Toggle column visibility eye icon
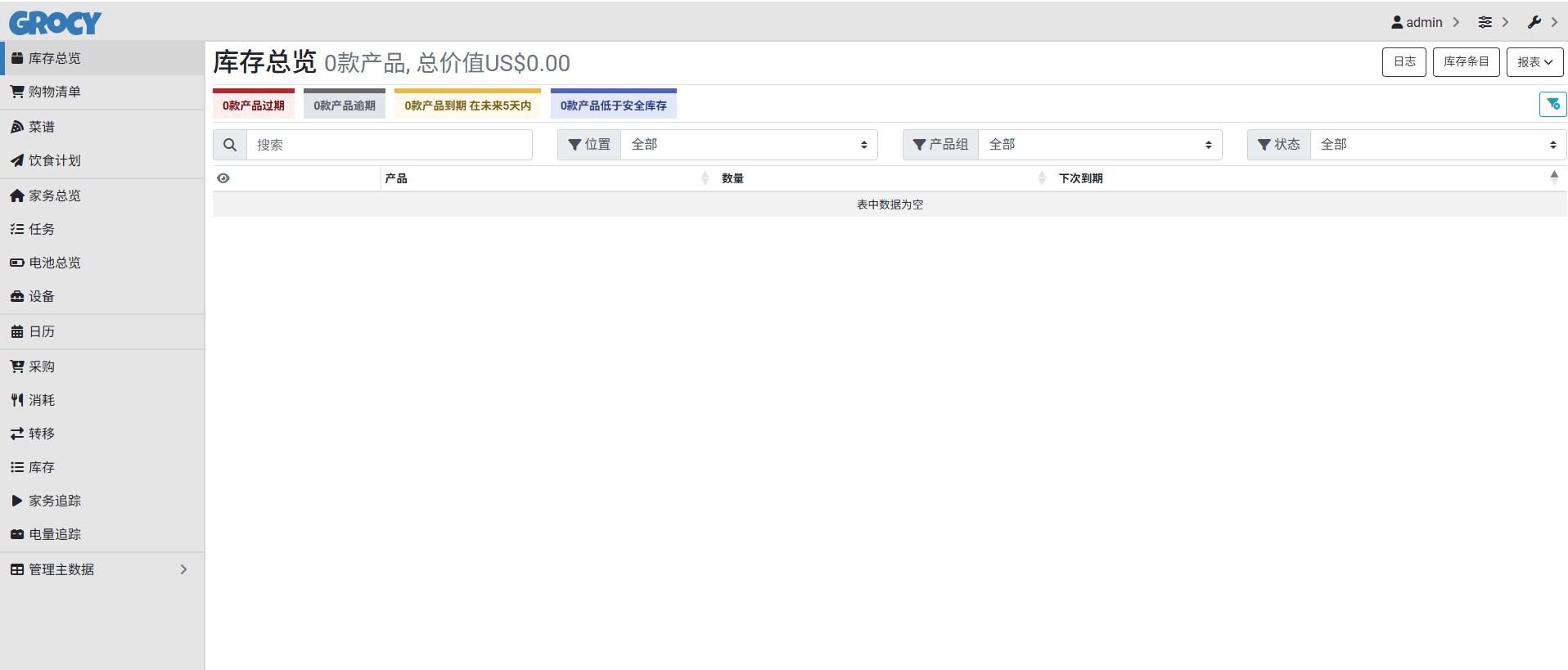 click(223, 178)
